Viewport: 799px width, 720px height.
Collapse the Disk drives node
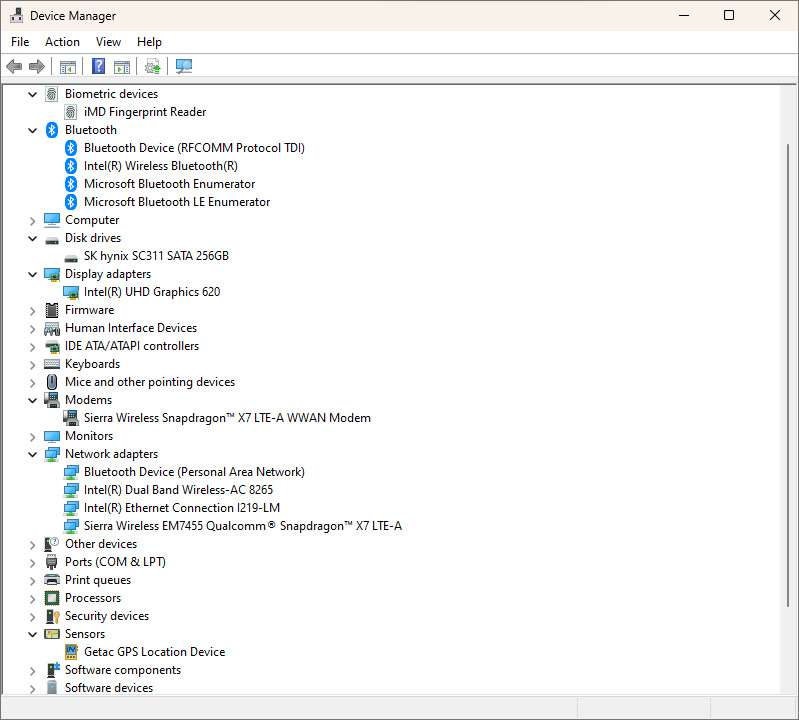(x=33, y=238)
